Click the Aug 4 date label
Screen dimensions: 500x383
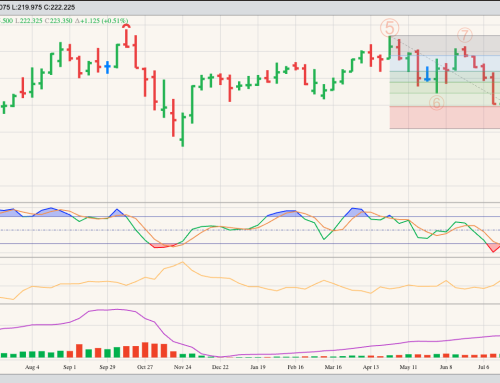point(32,367)
